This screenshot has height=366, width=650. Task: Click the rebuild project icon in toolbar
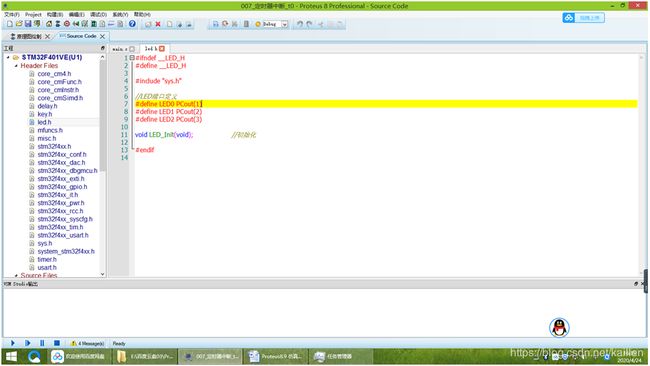point(225,24)
